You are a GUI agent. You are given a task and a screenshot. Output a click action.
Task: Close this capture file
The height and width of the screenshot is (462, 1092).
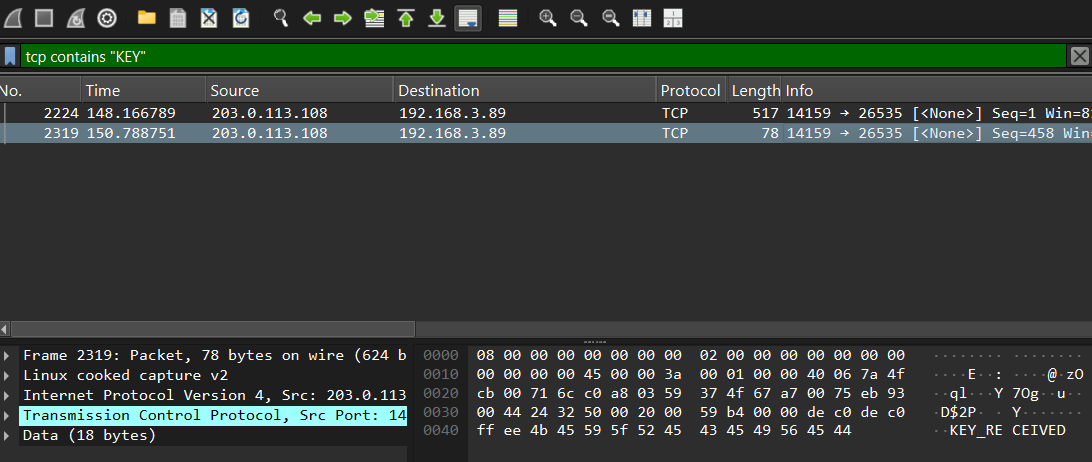[209, 18]
